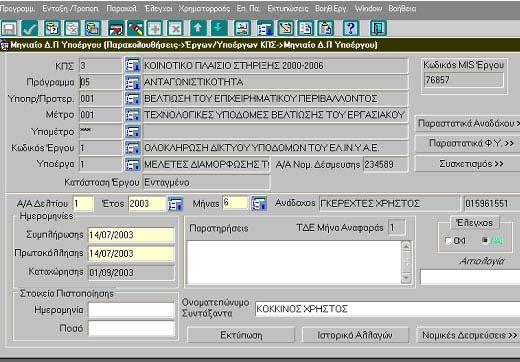Click the Συσχετισμός >> button
The height and width of the screenshot is (362, 520).
(x=468, y=164)
